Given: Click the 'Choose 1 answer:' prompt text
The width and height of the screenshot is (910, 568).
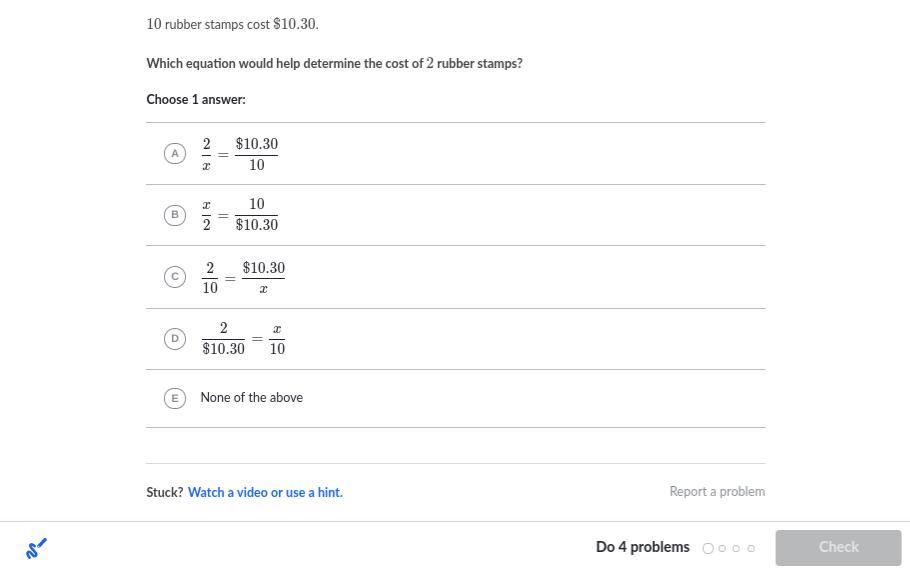Looking at the screenshot, I should point(196,100).
